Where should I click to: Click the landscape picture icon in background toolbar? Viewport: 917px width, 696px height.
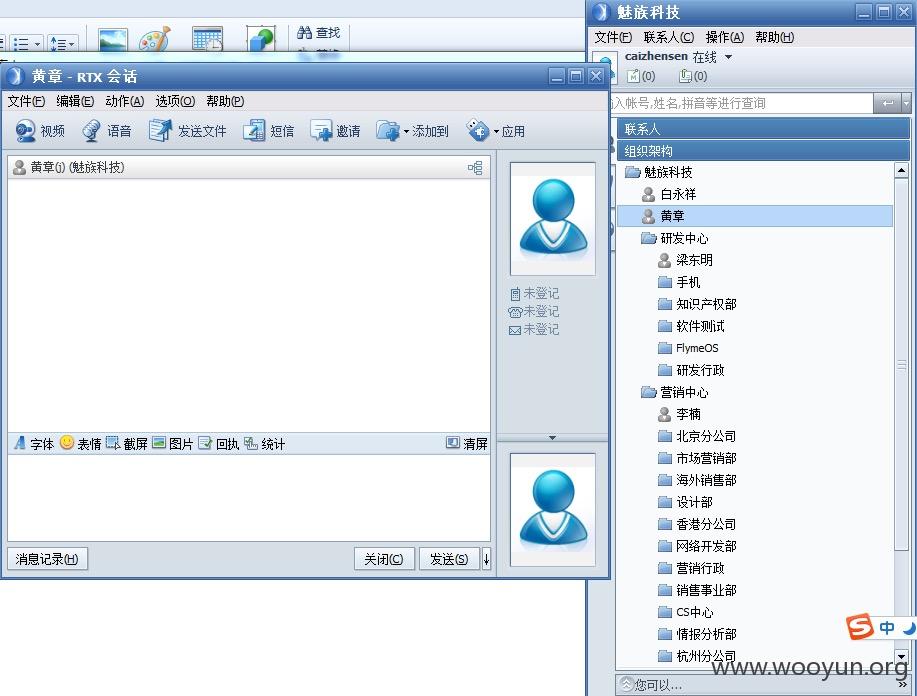pyautogui.click(x=113, y=40)
